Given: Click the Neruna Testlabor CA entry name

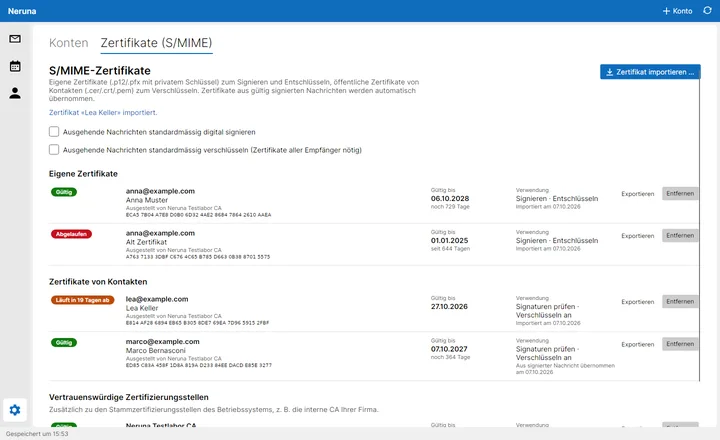Looking at the screenshot, I should pos(161,425).
